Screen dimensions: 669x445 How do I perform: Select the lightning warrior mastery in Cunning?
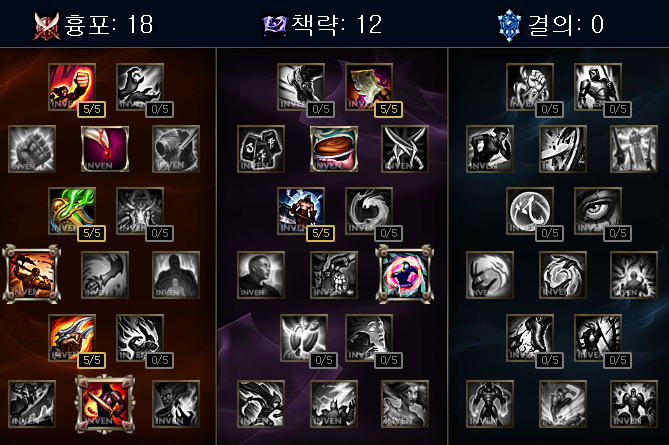(301, 211)
